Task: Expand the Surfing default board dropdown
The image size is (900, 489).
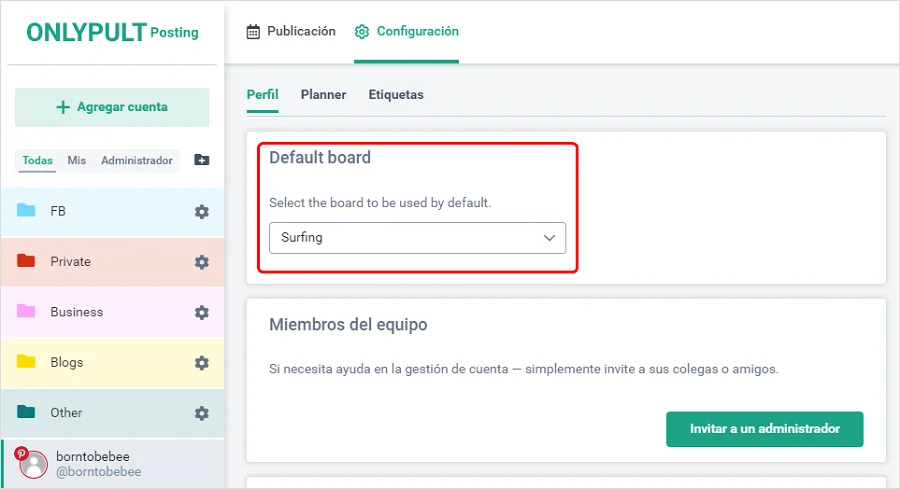Action: pos(417,238)
